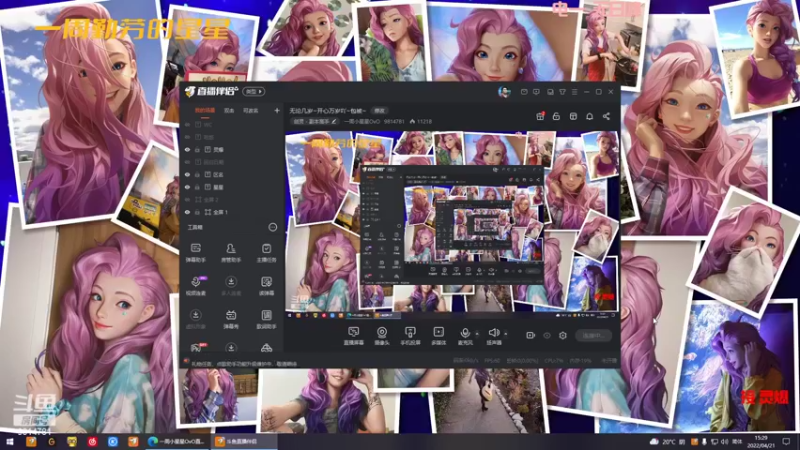The image size is (800, 450).
Task: Click the 连接中 start streaming button
Action: (593, 335)
